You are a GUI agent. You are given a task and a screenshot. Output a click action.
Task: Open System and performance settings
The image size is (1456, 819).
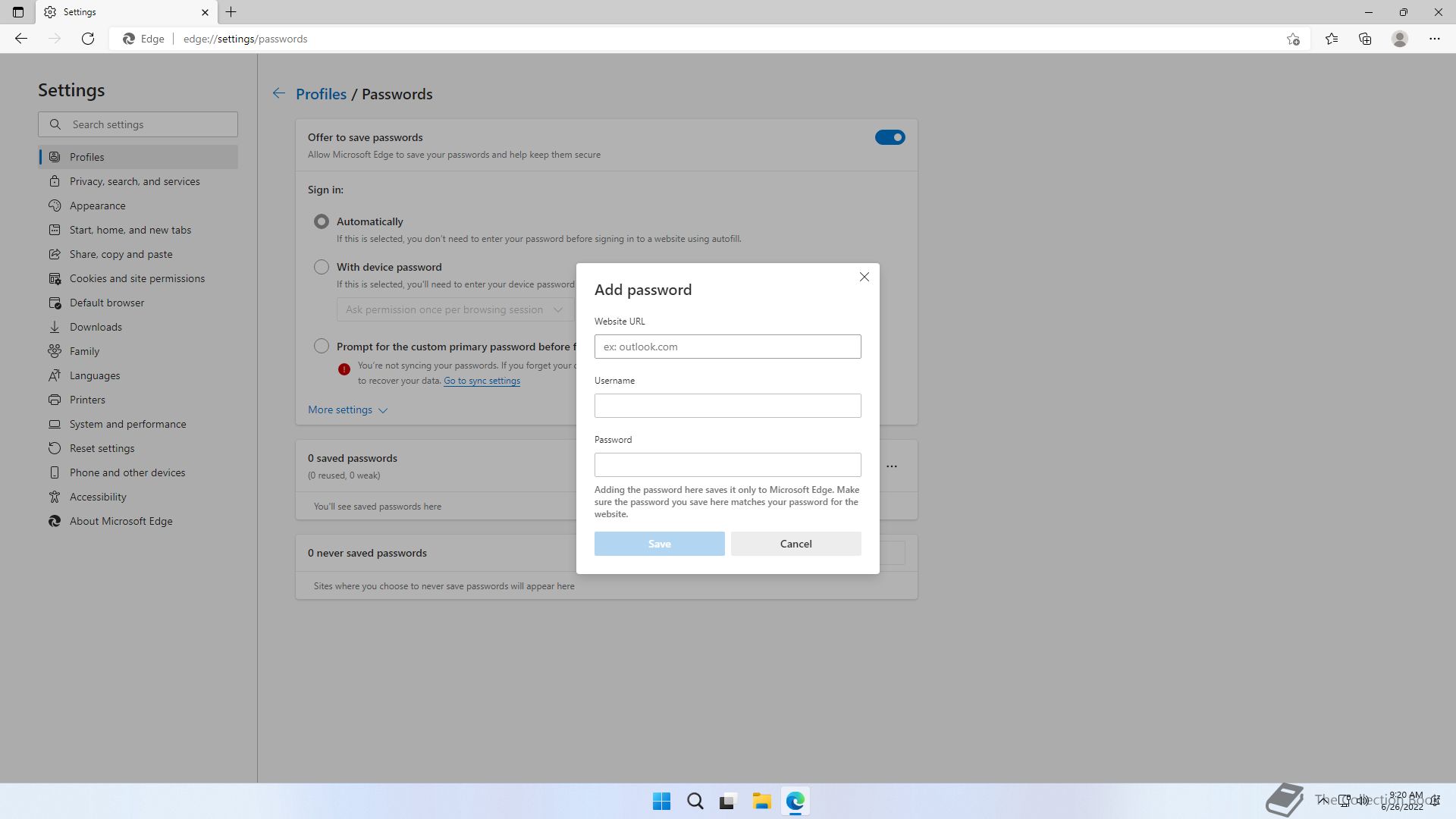click(138, 424)
